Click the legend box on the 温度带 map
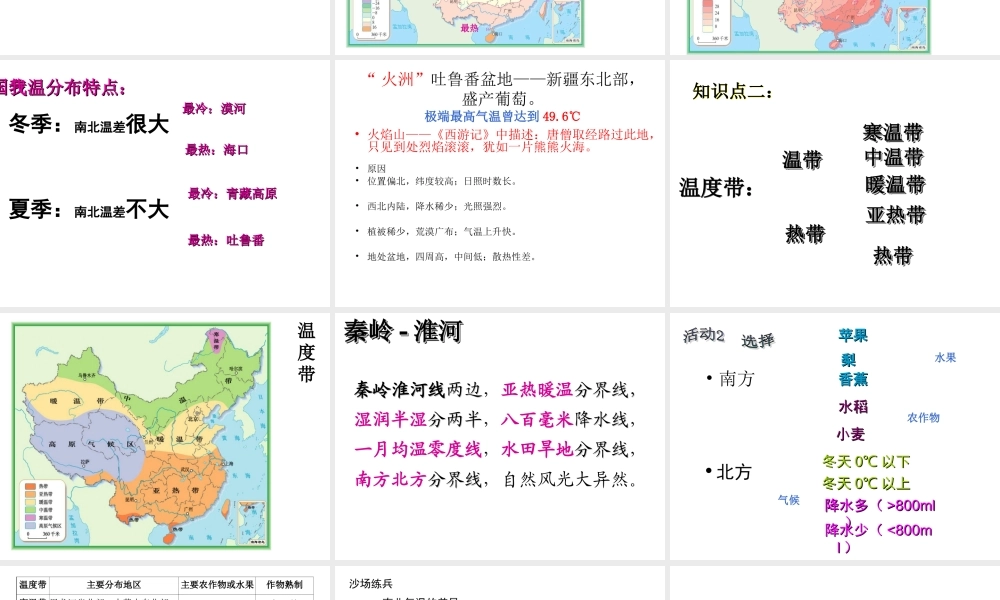The width and height of the screenshot is (1000, 600). click(x=42, y=509)
